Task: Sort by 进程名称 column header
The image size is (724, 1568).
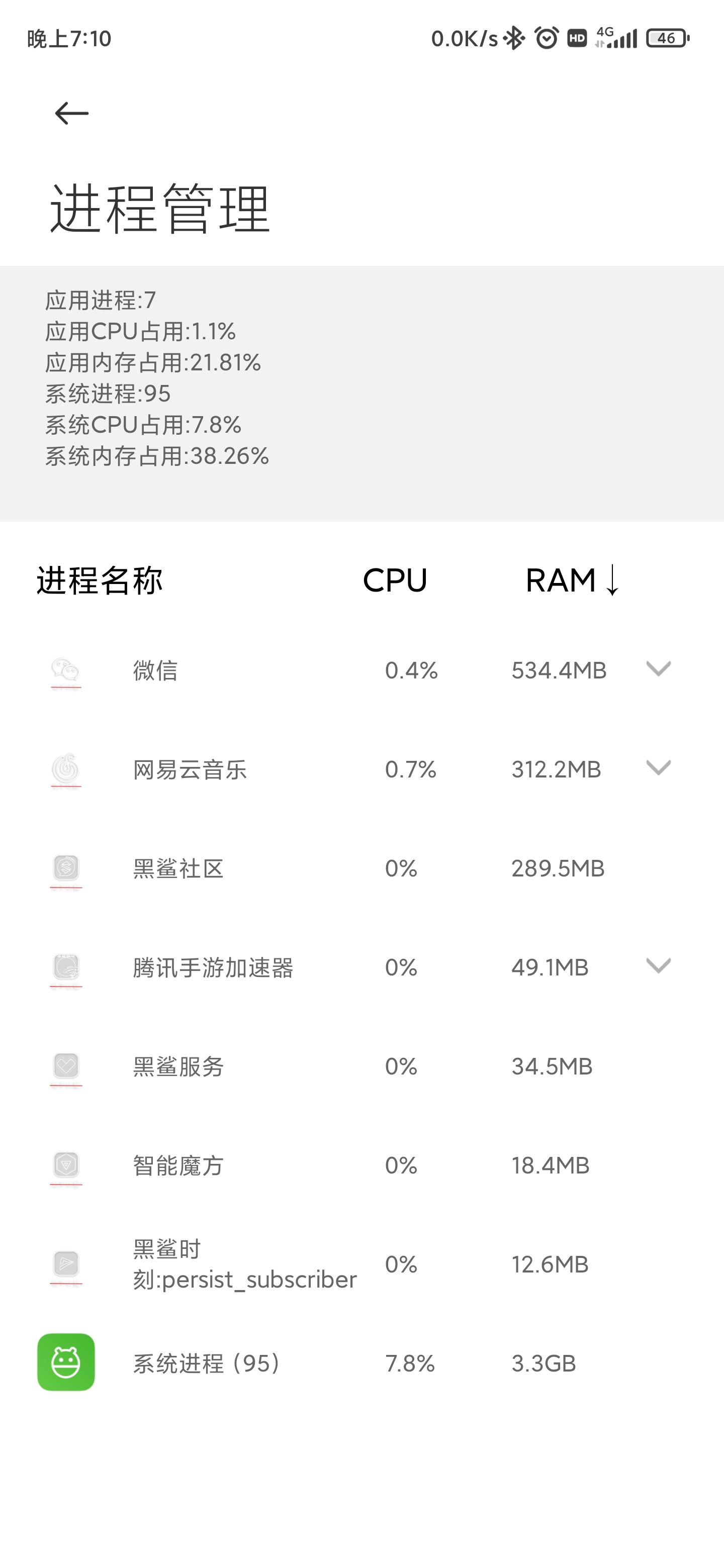Action: pyautogui.click(x=100, y=580)
